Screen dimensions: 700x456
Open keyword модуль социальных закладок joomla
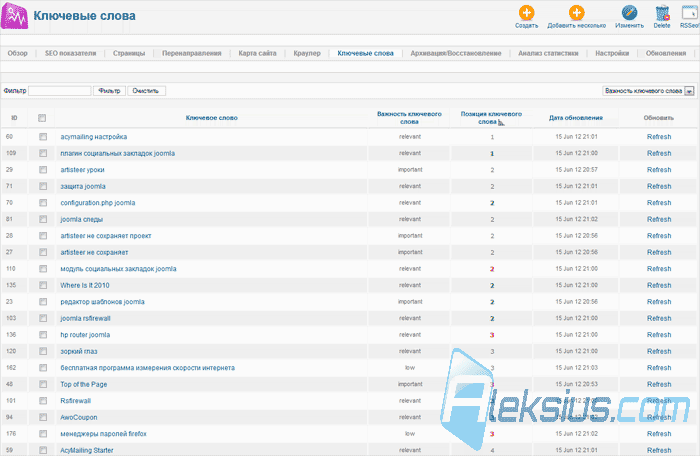pos(118,269)
